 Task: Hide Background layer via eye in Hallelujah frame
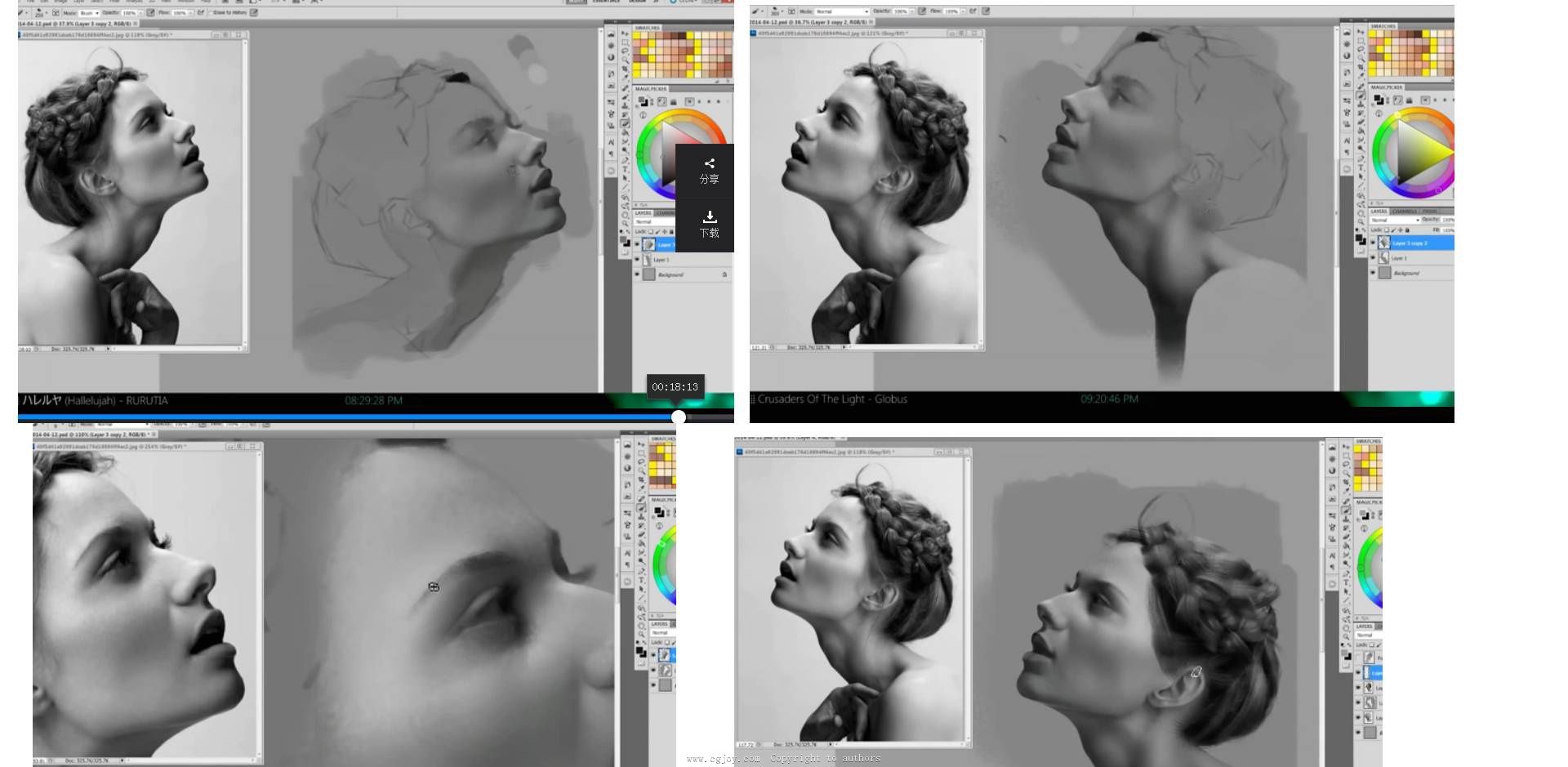(637, 274)
